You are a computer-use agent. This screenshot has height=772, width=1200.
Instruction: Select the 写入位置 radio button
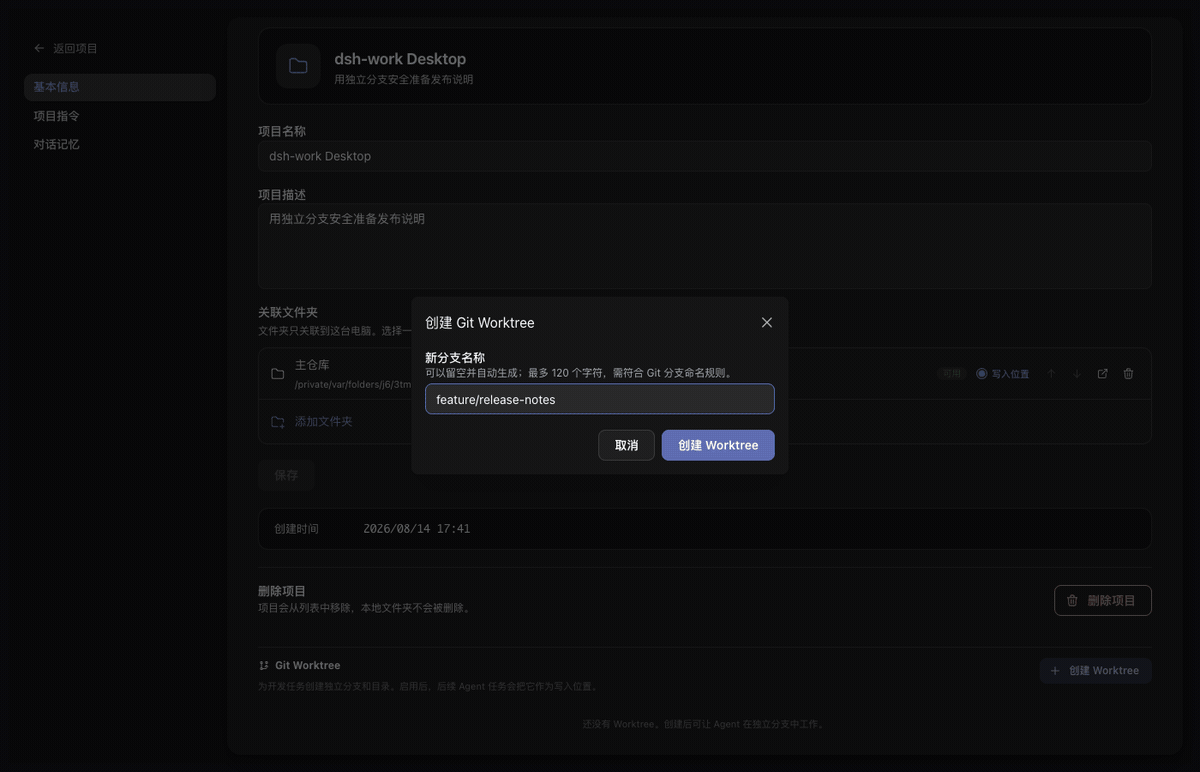982,374
